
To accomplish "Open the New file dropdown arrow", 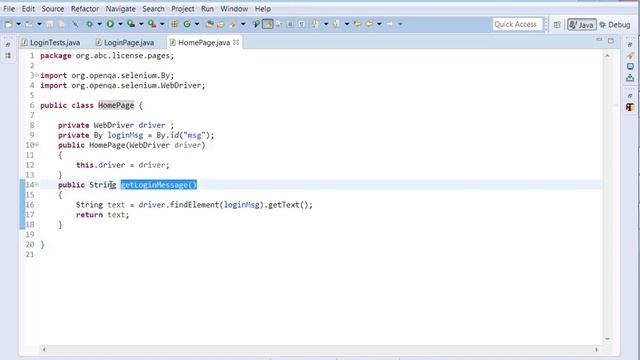I will [18, 24].
